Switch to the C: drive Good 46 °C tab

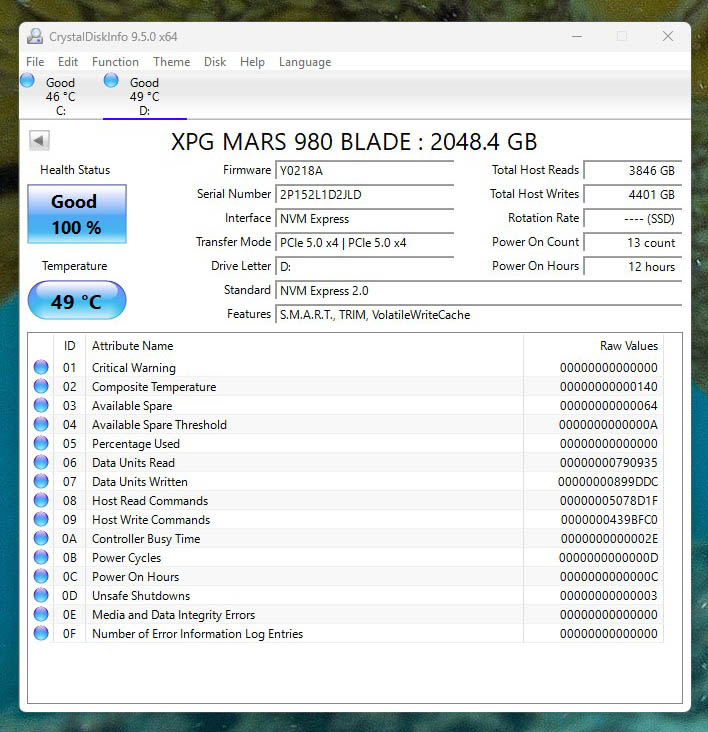[x=61, y=96]
